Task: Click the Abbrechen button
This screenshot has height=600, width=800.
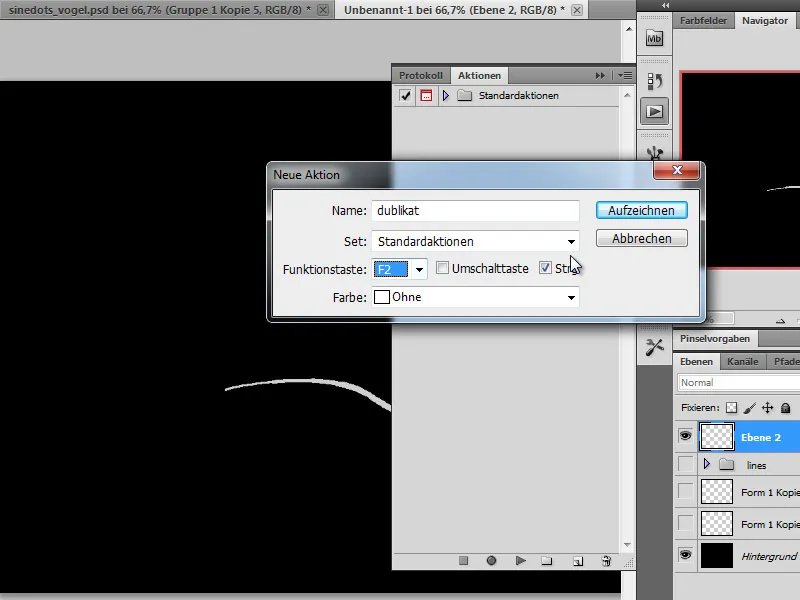Action: tap(641, 238)
